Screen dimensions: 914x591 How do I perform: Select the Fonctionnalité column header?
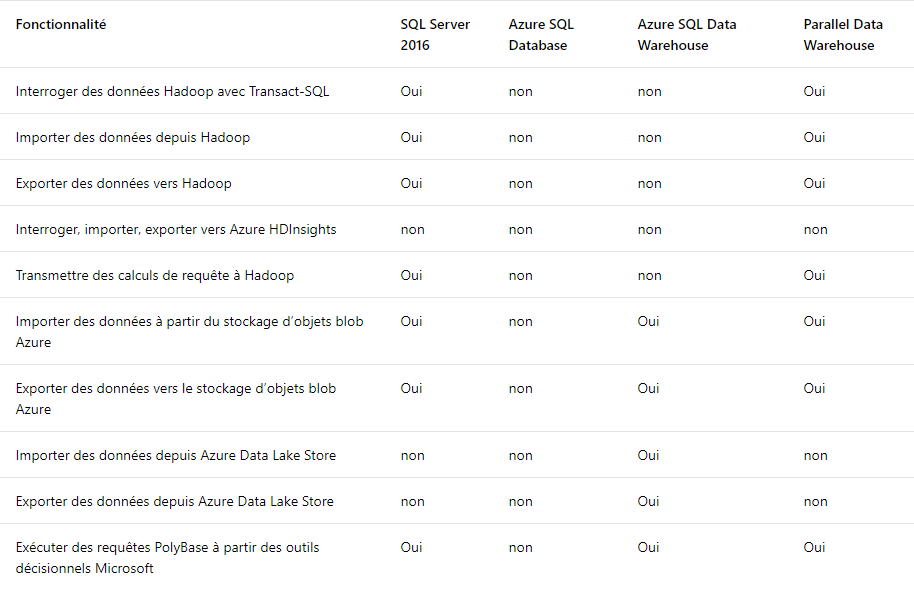coord(61,24)
